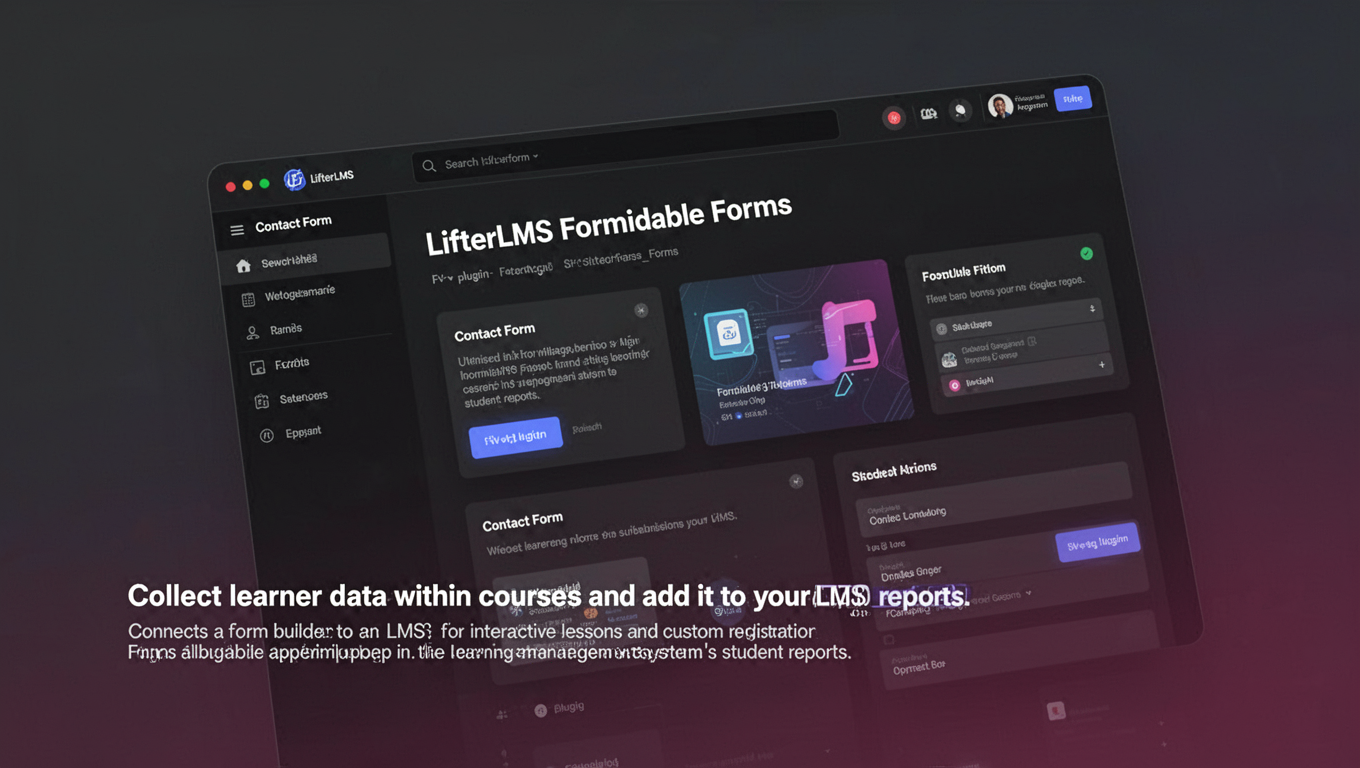1360x768 pixels.
Task: Click the sort arrows on the Formidable Form card
Action: click(1093, 309)
